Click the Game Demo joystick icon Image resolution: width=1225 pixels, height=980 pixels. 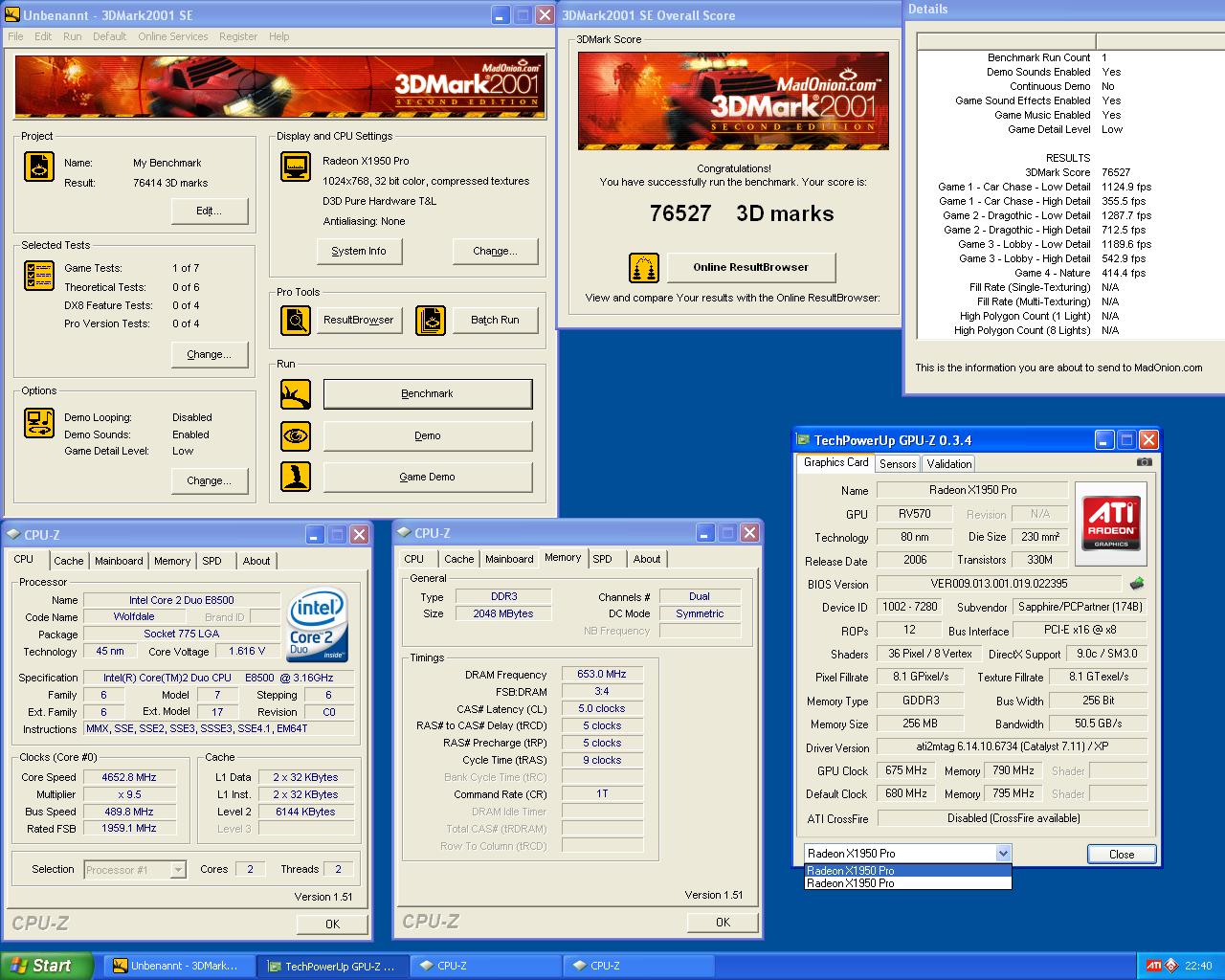click(296, 477)
